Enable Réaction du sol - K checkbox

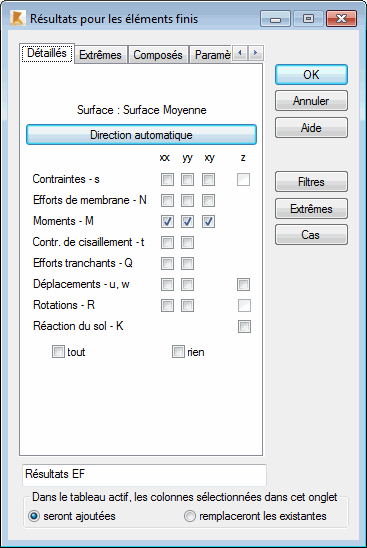pyautogui.click(x=244, y=326)
